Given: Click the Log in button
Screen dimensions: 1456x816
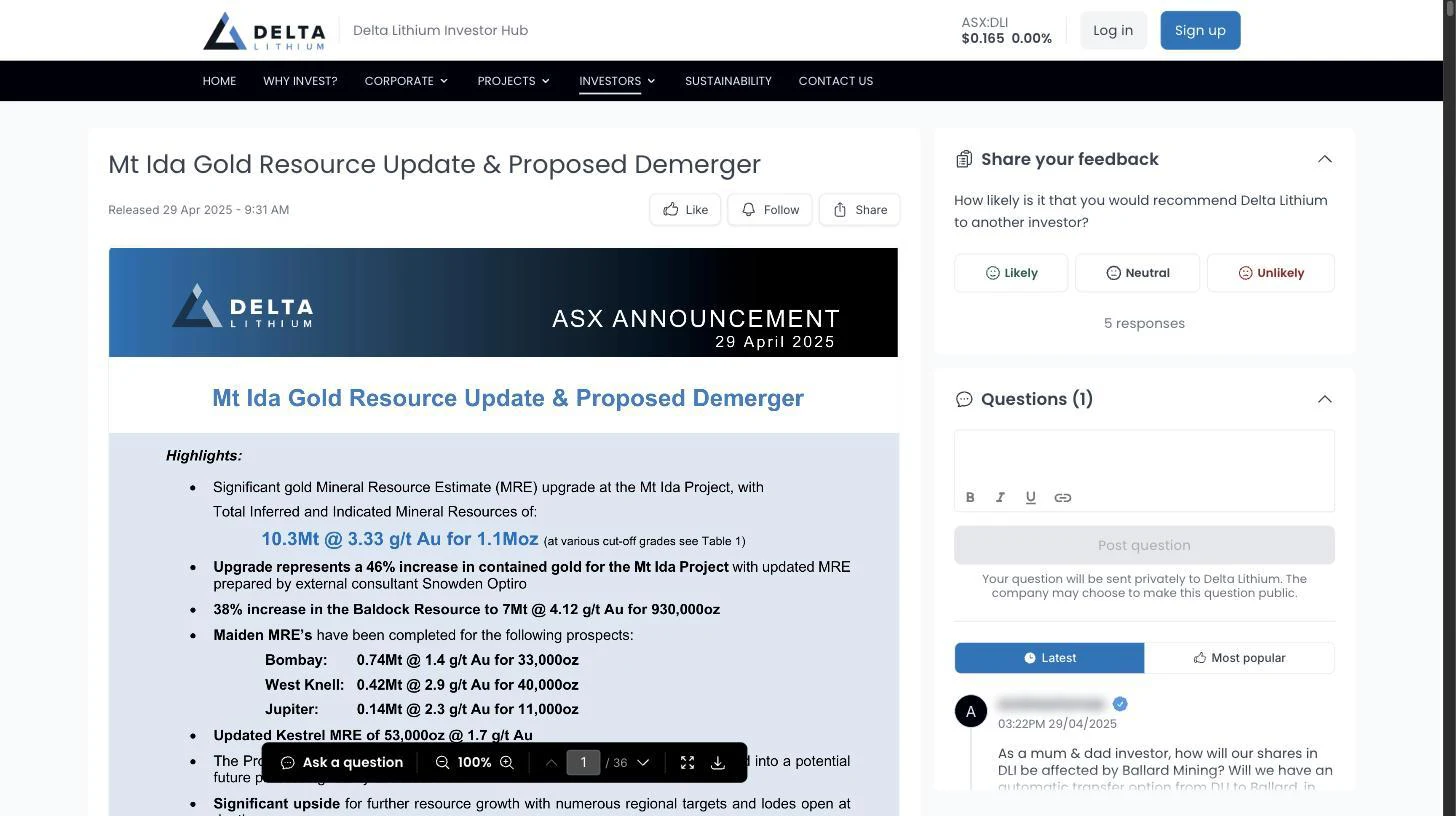Looking at the screenshot, I should coord(1113,30).
